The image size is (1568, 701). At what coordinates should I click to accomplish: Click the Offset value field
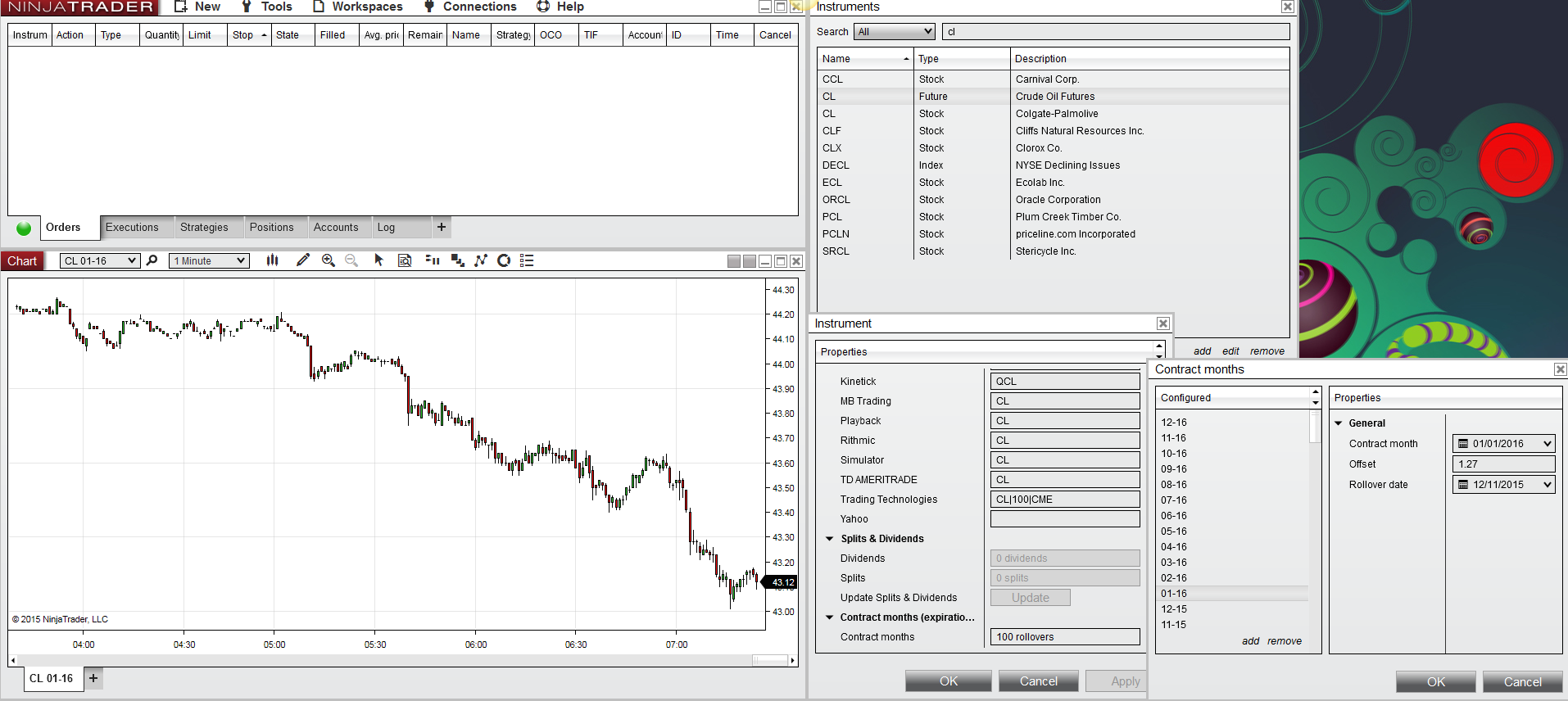click(1503, 464)
